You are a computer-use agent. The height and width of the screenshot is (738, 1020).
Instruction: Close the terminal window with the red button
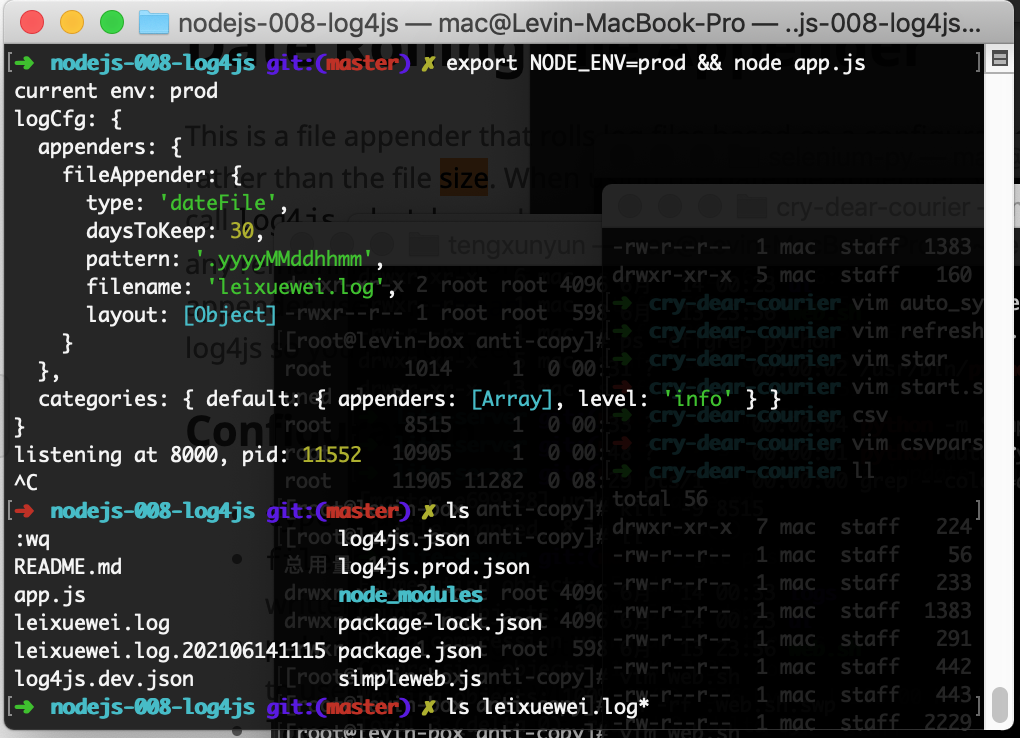[32, 23]
